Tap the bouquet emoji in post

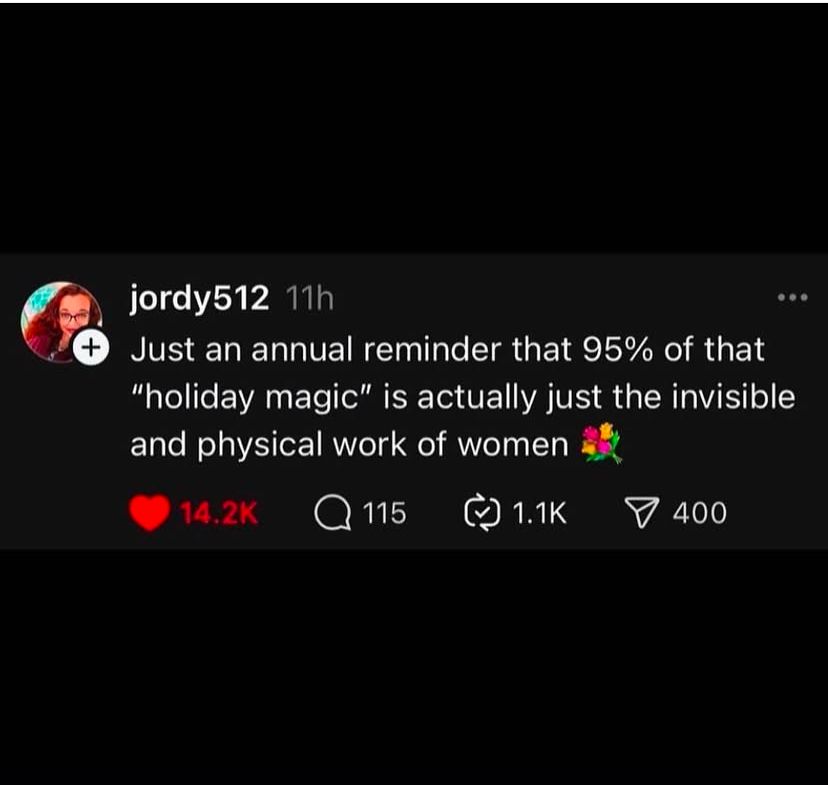pyautogui.click(x=600, y=443)
